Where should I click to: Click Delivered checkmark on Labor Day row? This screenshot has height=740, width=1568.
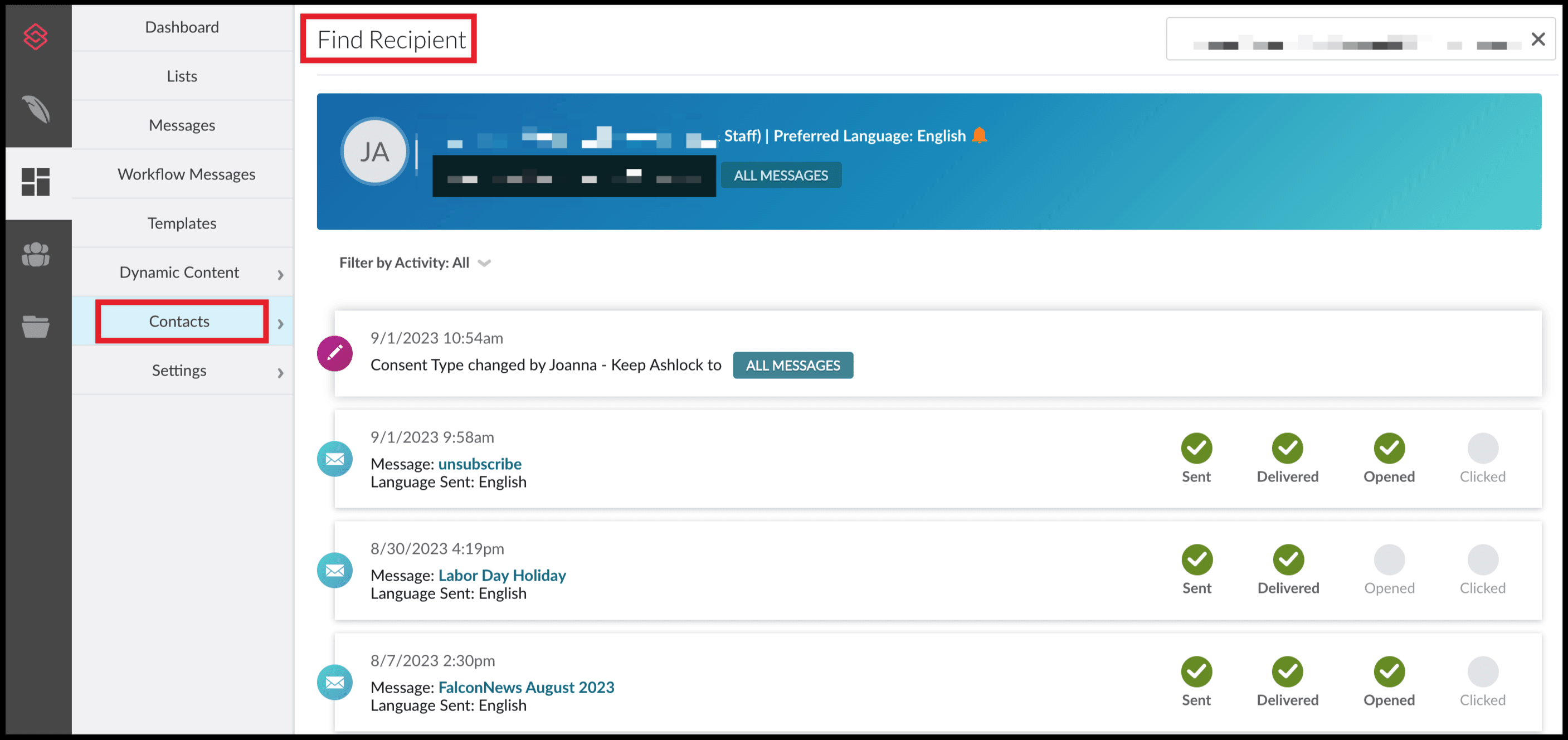point(1288,560)
